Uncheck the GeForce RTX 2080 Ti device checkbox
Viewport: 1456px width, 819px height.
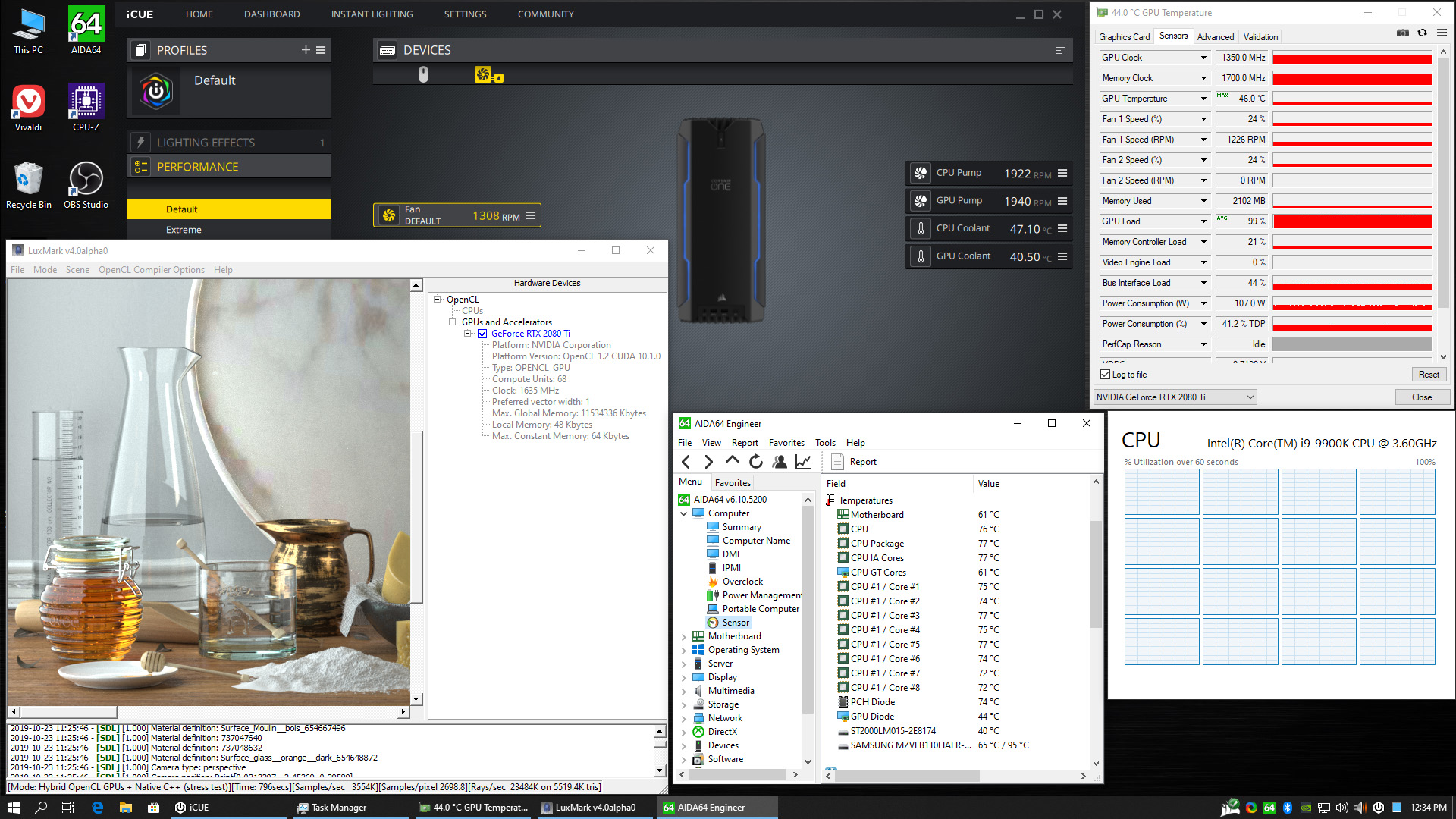[x=482, y=334]
